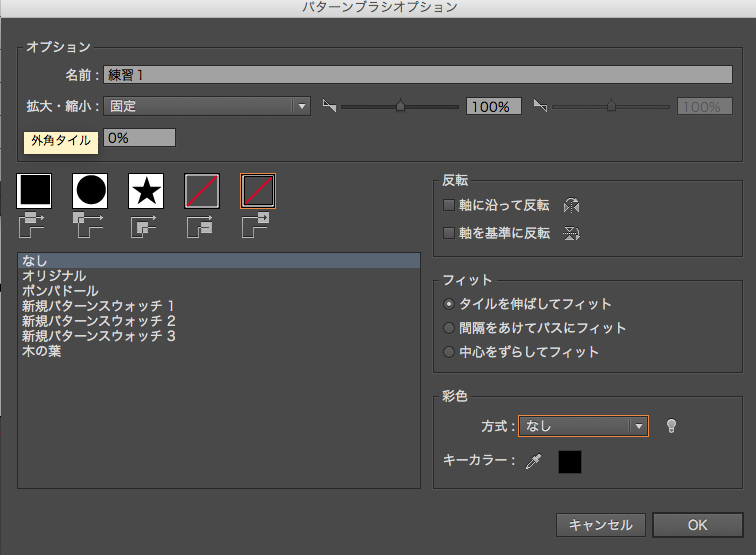Click the flip across axis icon
756x555 pixels.
[x=571, y=233]
